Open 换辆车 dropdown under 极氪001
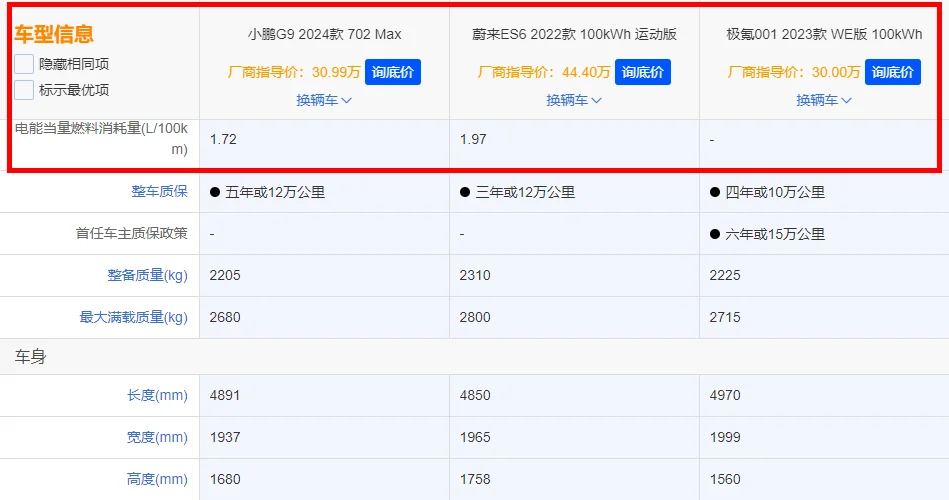The image size is (949, 500). pyautogui.click(x=824, y=100)
